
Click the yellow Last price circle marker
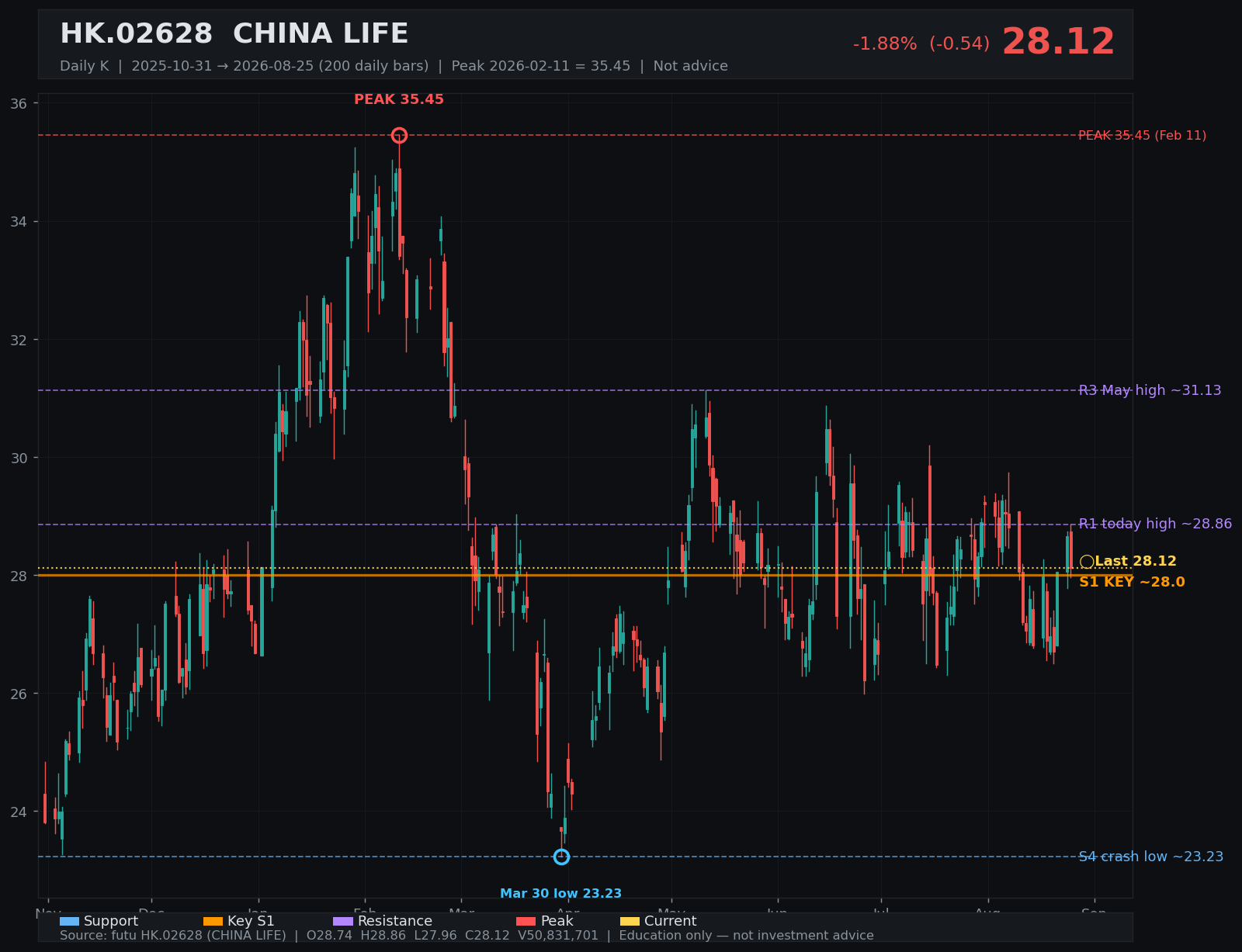[x=1087, y=562]
